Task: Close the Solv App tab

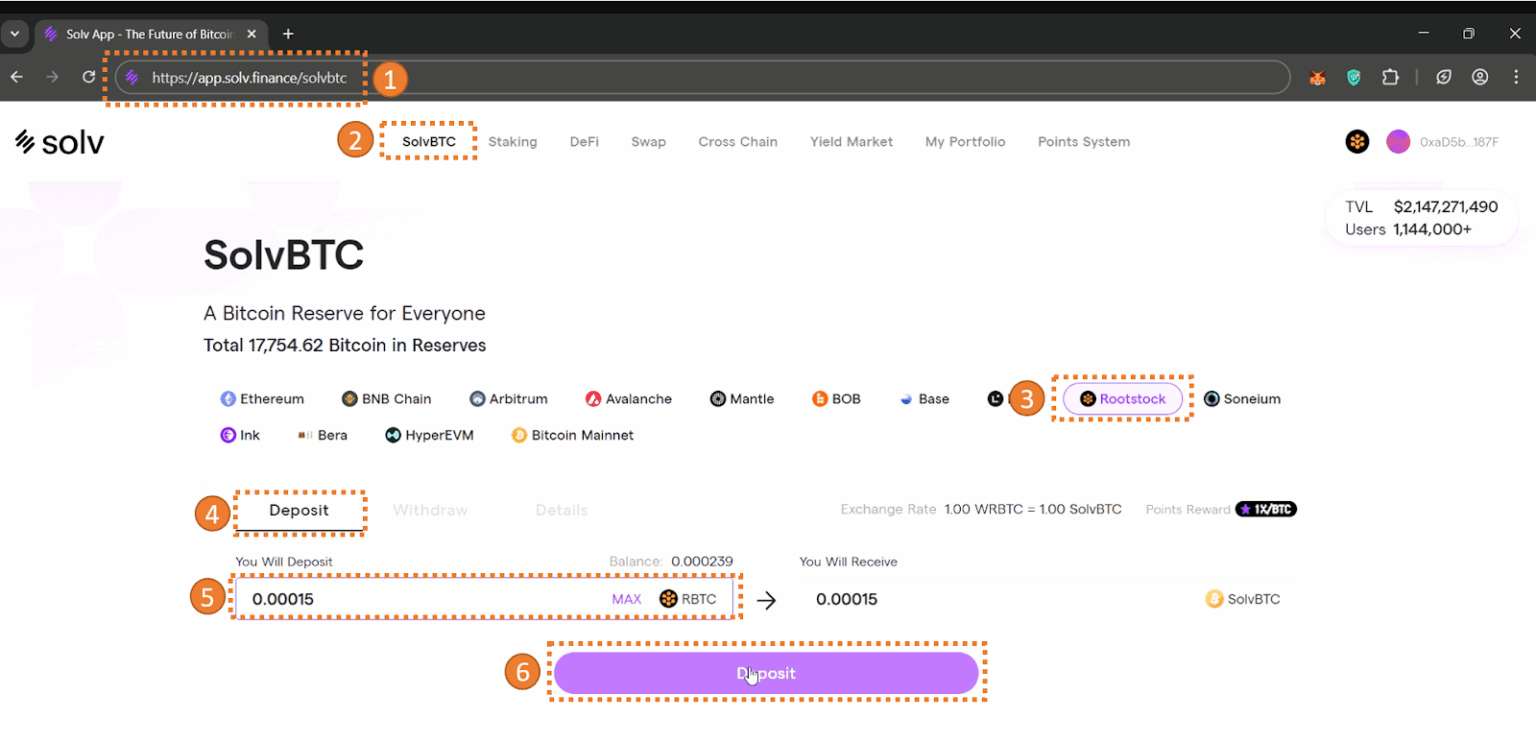Action: [x=251, y=34]
